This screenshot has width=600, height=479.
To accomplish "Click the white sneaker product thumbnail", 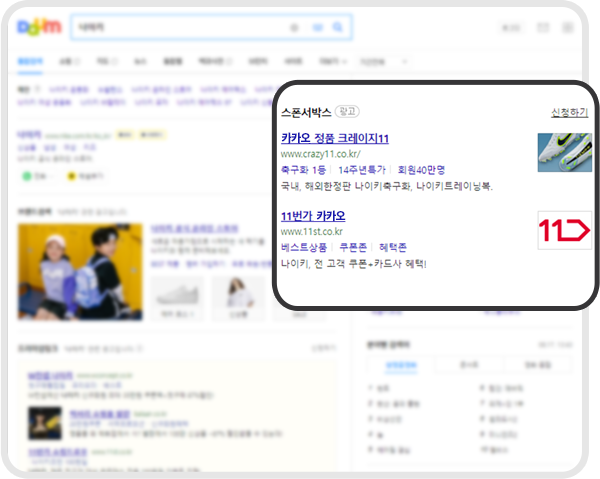I will [177, 299].
